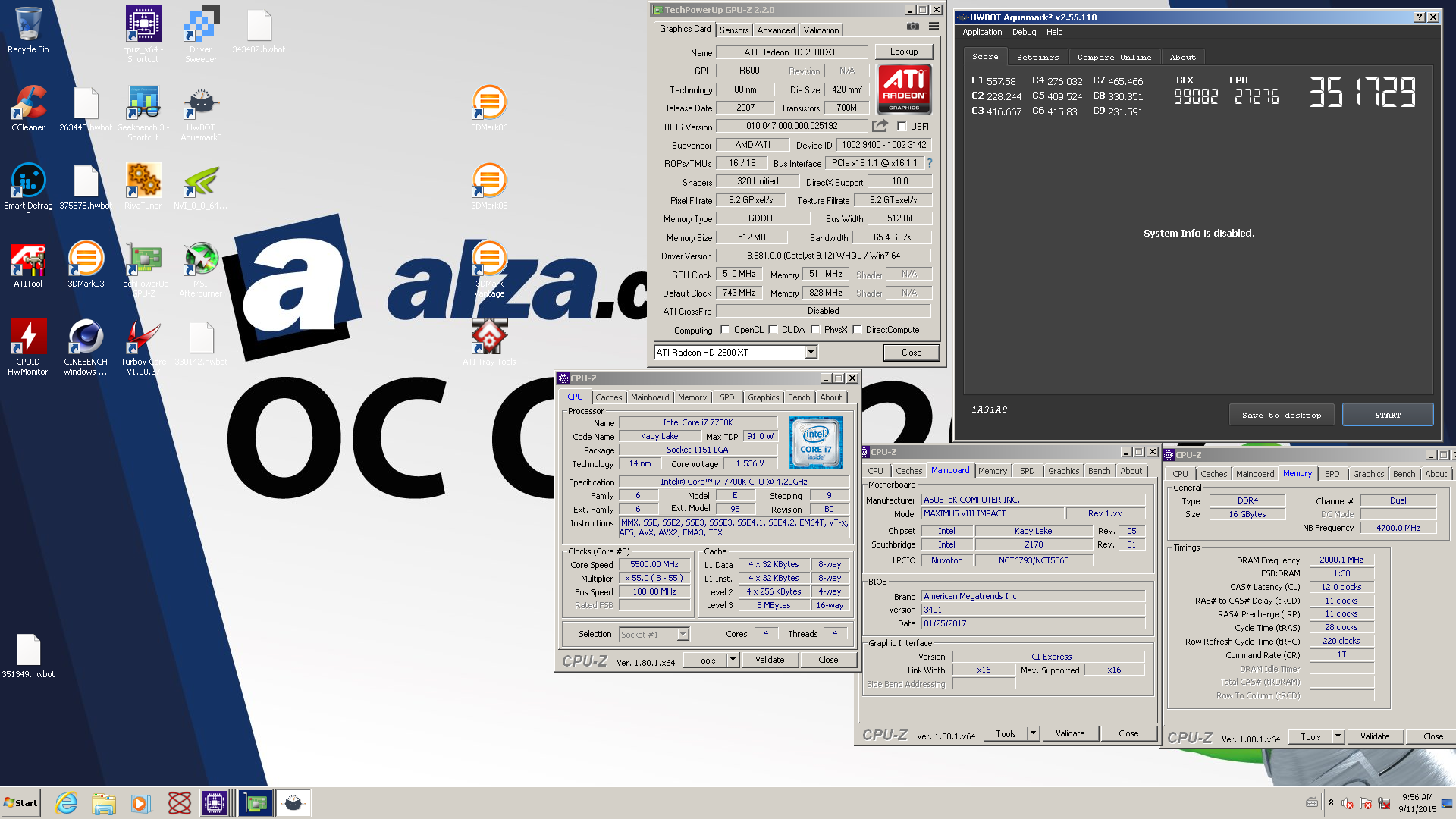This screenshot has height=819, width=1456.
Task: Open the Application menu in Aquamark
Action: [x=982, y=32]
